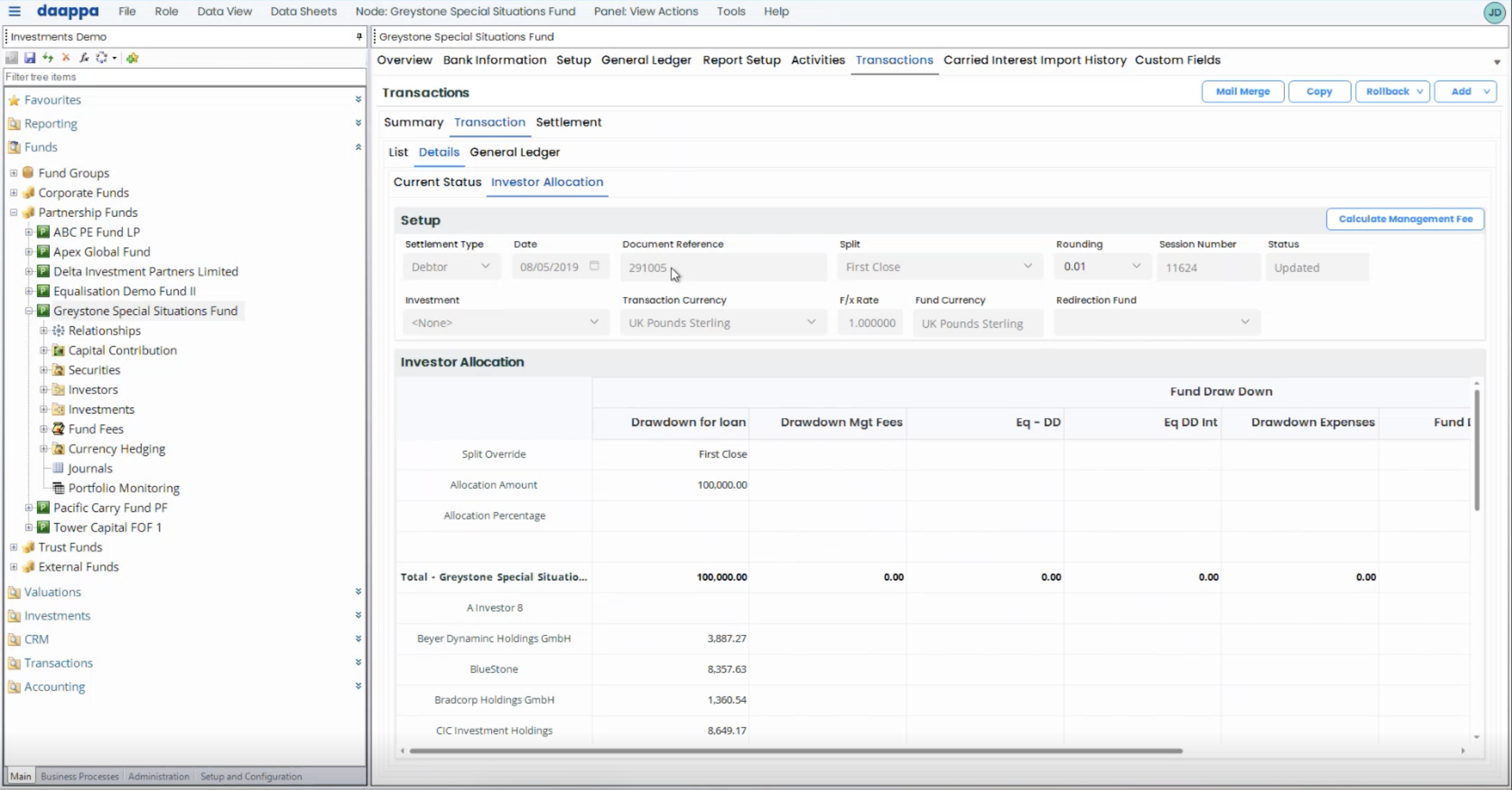Pin the Investments Demo panel
Viewport: 1512px width, 790px height.
point(359,37)
